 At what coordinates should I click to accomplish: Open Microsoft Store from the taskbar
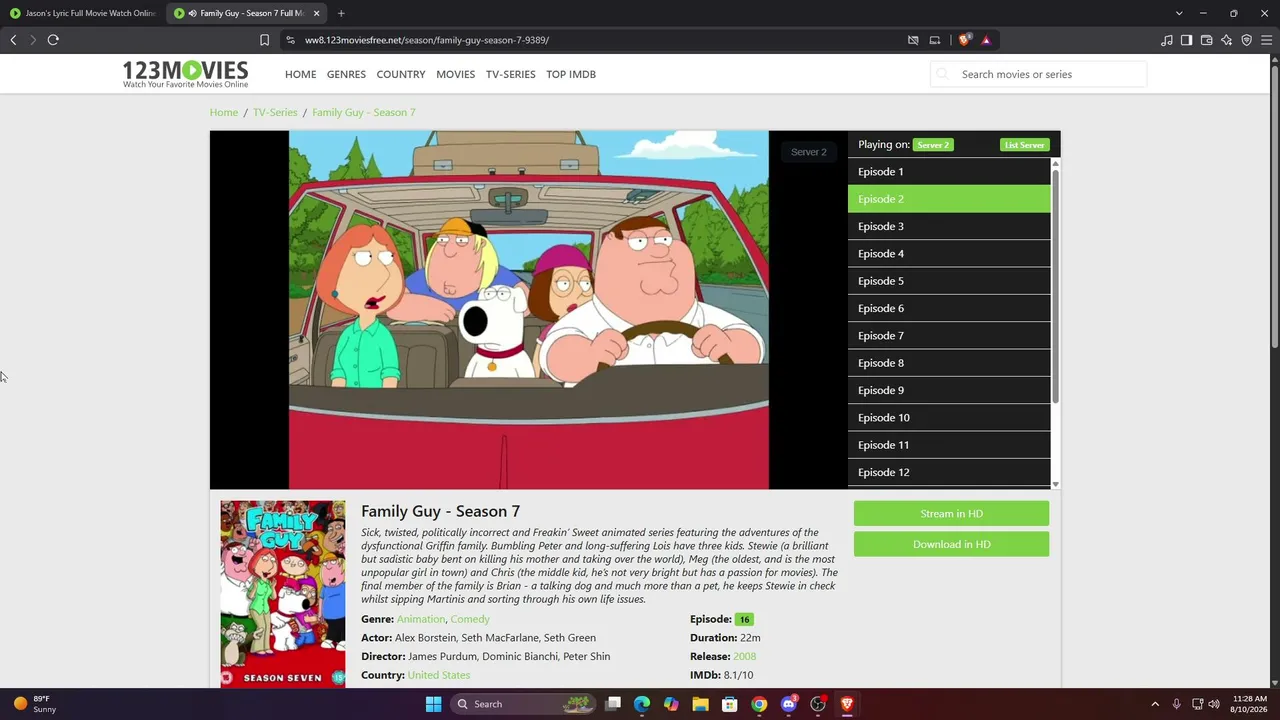[730, 704]
